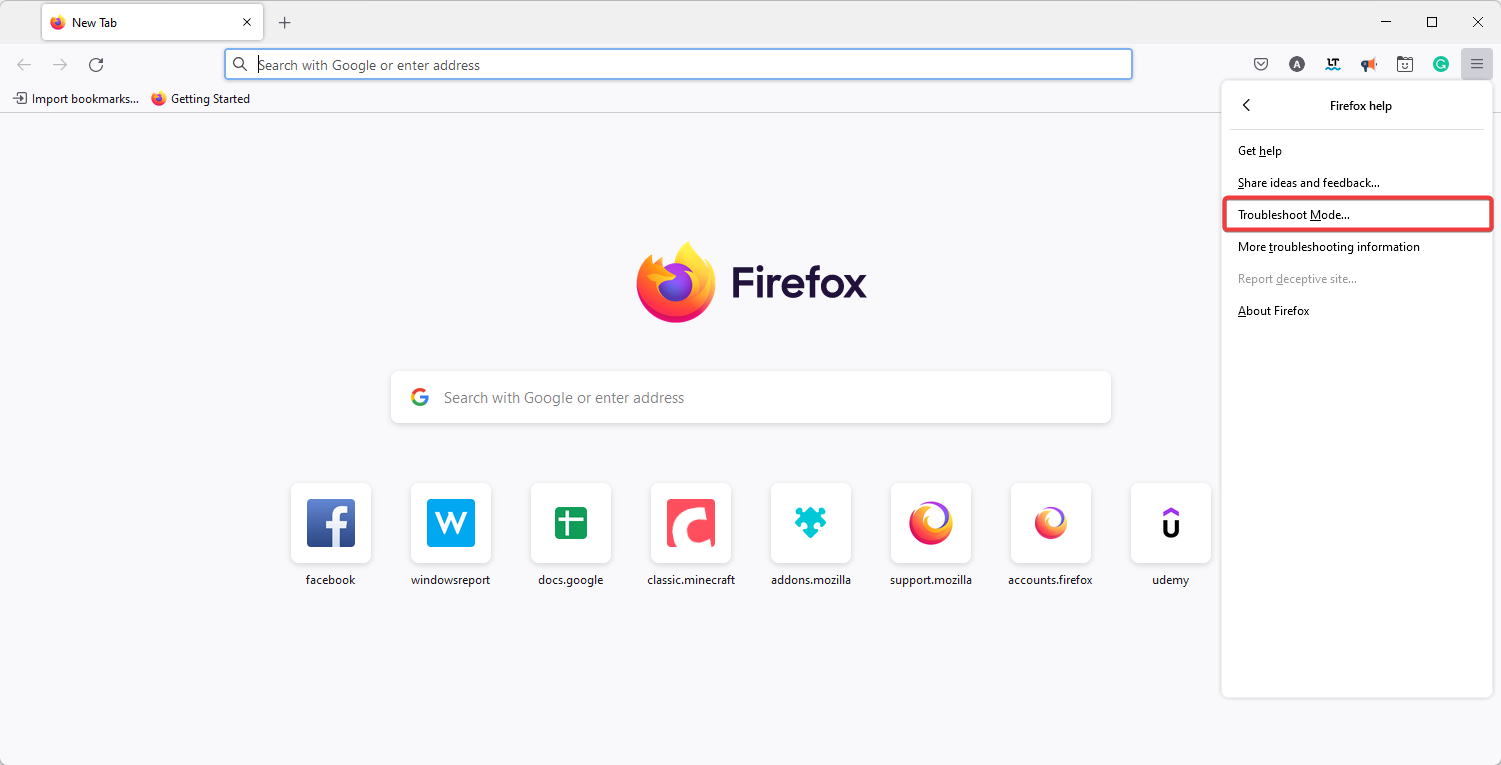Go back using the back arrow
The image size is (1501, 765).
point(24,64)
